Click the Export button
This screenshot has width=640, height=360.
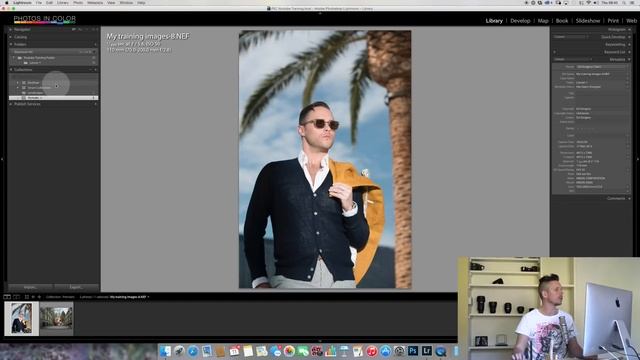pos(76,287)
